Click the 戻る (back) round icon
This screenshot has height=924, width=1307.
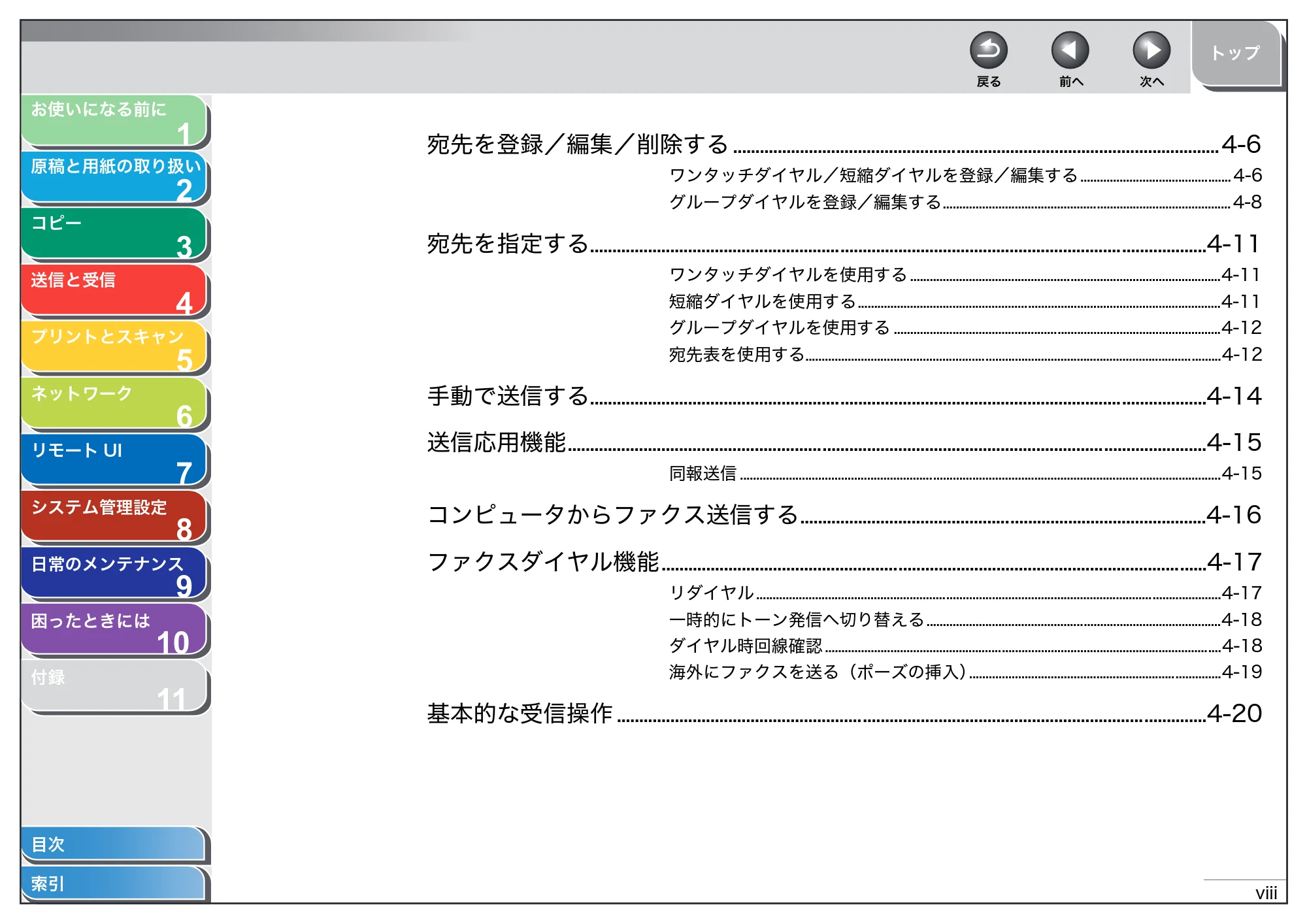click(x=988, y=50)
